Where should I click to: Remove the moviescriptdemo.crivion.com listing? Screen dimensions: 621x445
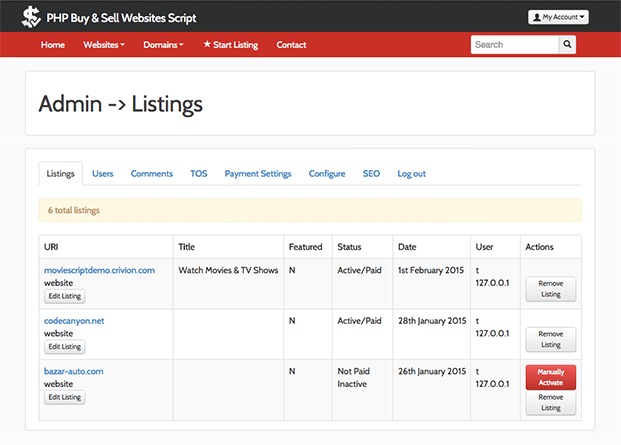click(x=550, y=289)
